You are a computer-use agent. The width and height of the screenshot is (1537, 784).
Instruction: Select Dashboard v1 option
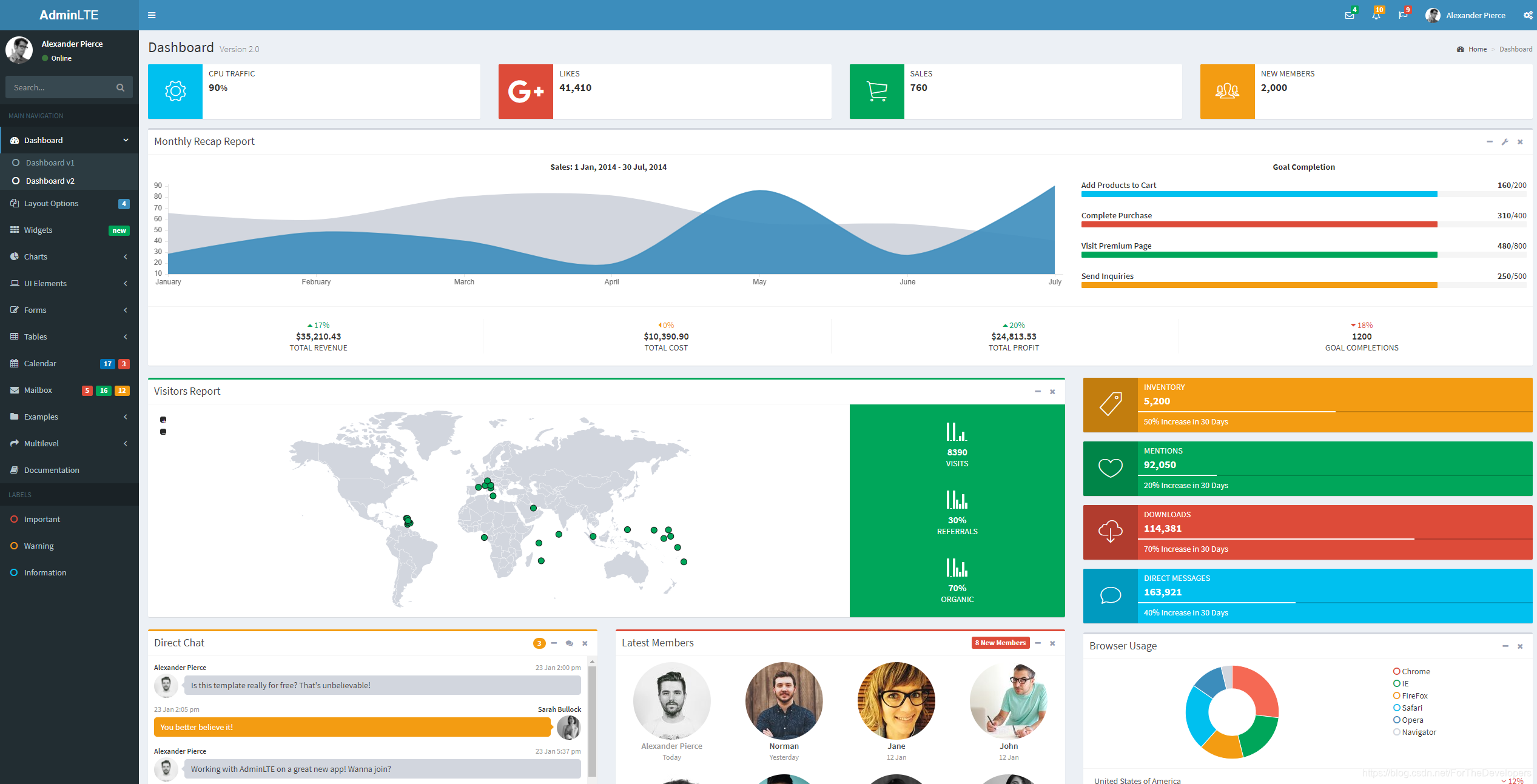pos(50,162)
